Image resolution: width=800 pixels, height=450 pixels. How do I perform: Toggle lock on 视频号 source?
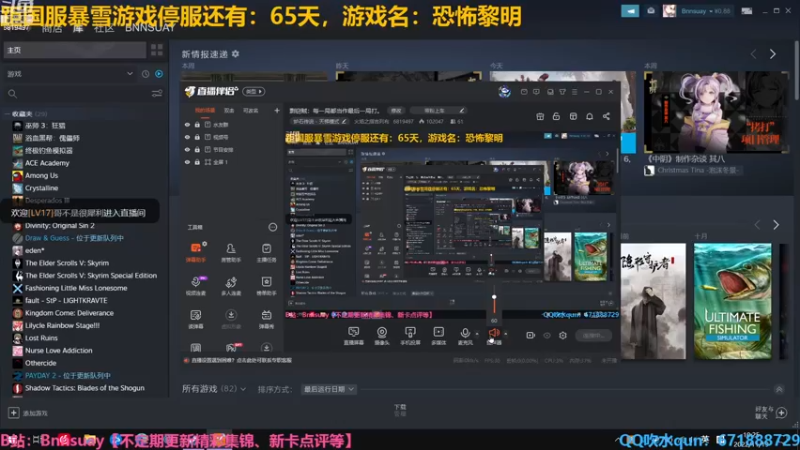coord(197,137)
